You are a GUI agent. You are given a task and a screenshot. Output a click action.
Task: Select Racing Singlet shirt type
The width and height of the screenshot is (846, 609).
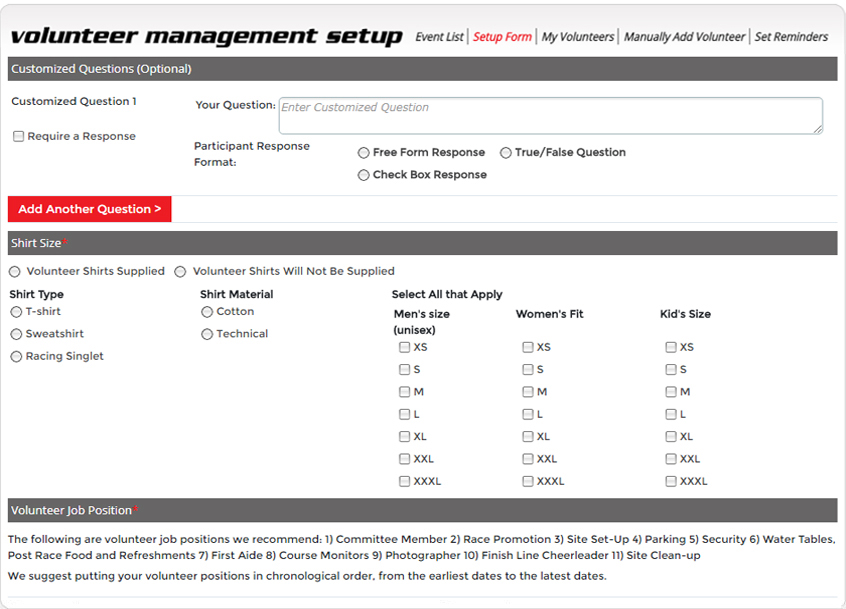pyautogui.click(x=16, y=357)
